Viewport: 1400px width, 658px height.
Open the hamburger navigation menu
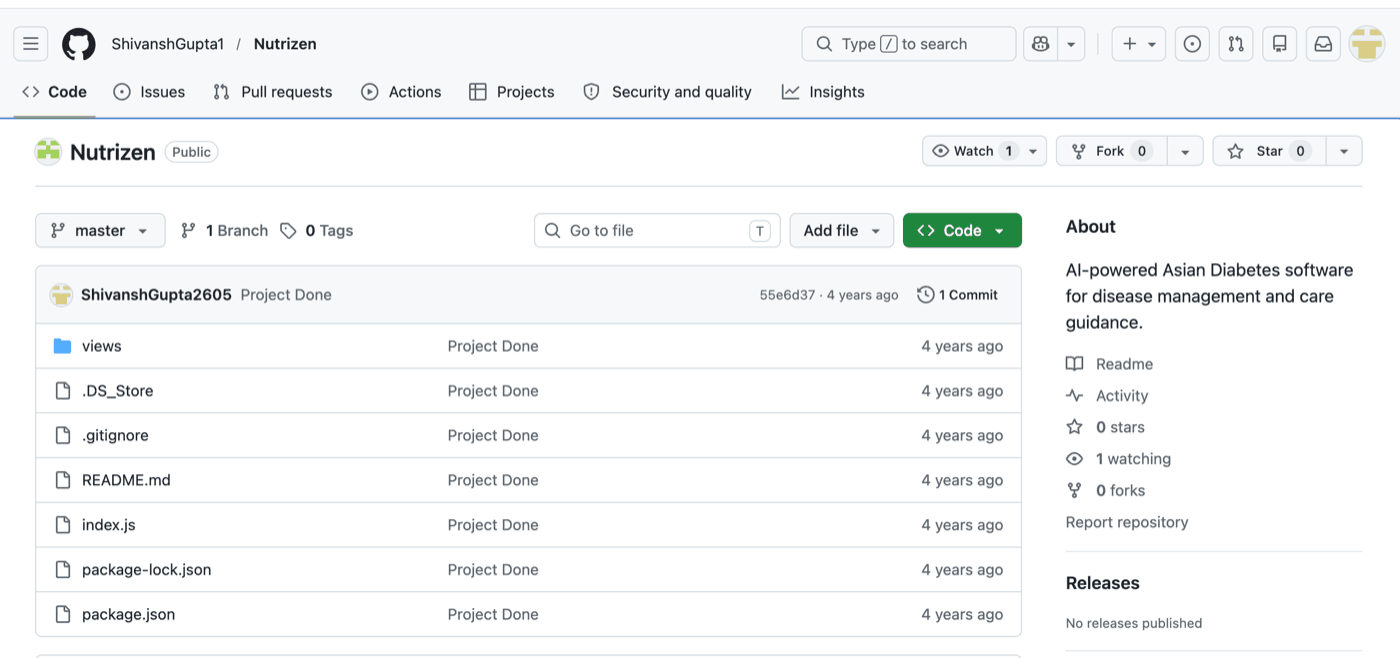[x=31, y=44]
